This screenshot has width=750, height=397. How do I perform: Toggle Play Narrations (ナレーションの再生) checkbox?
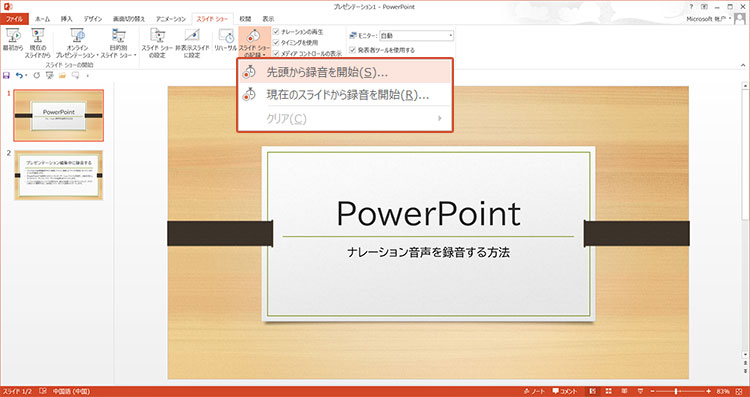276,32
